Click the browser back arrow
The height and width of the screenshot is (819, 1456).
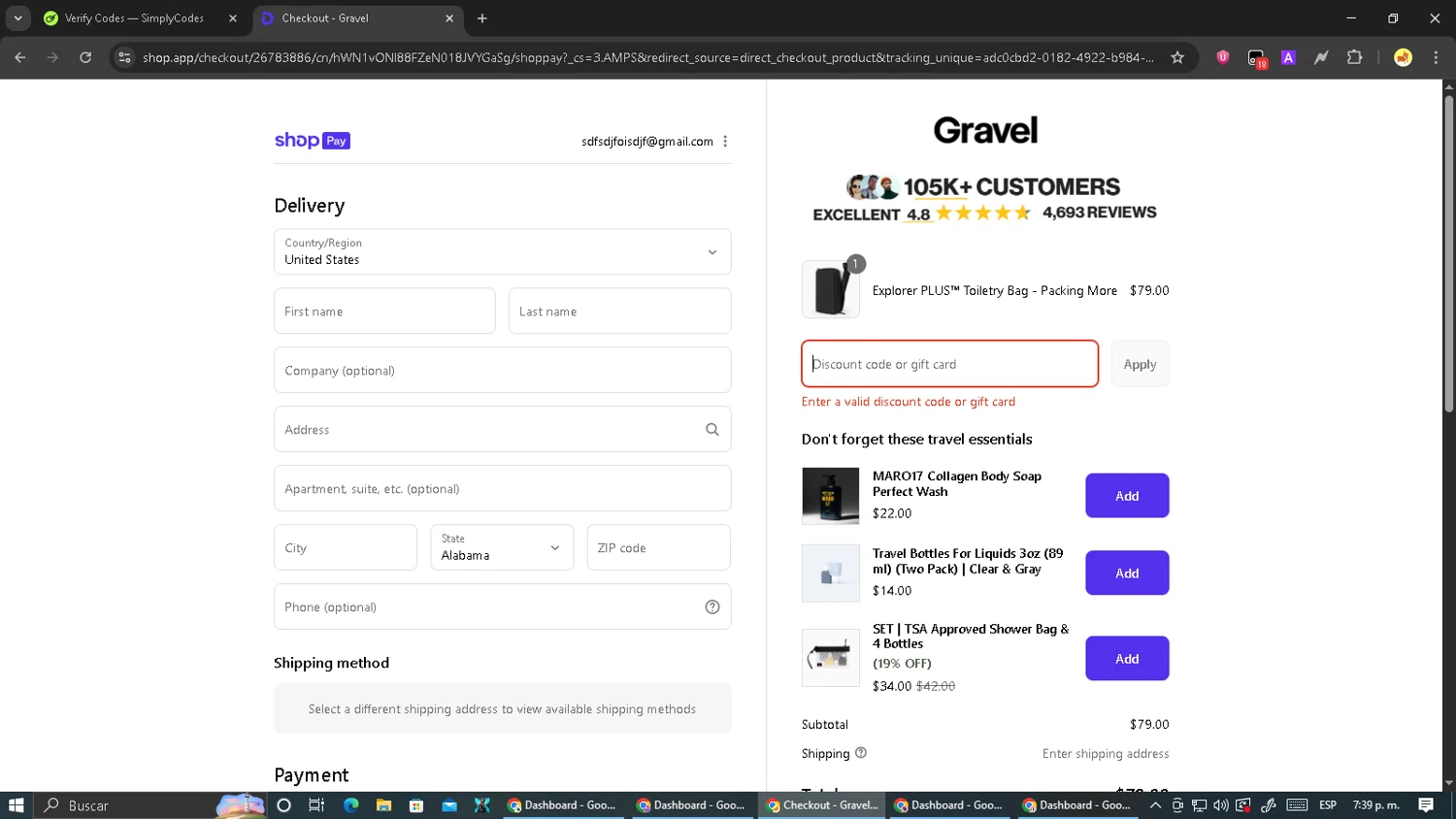pyautogui.click(x=20, y=57)
